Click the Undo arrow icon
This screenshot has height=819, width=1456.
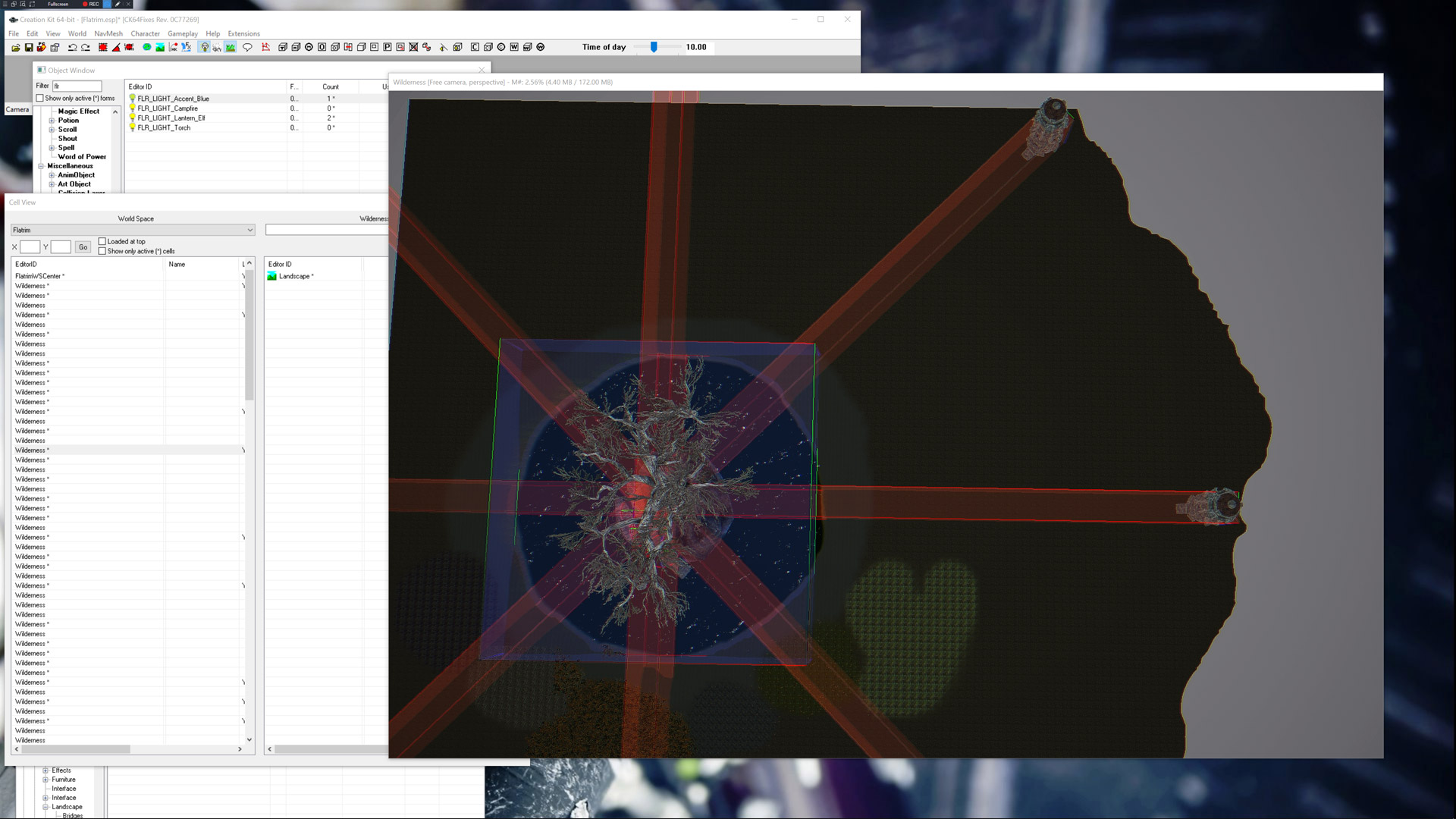(x=73, y=47)
